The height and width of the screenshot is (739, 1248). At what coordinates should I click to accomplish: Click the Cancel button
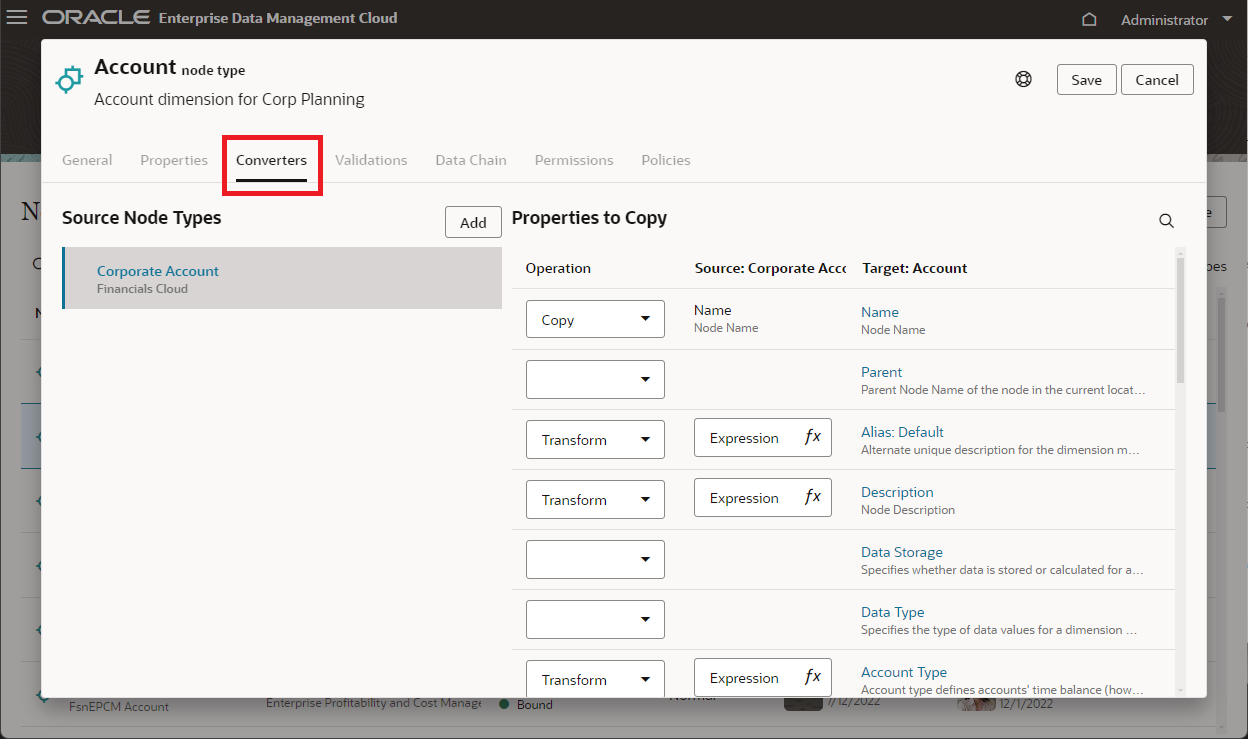1157,80
